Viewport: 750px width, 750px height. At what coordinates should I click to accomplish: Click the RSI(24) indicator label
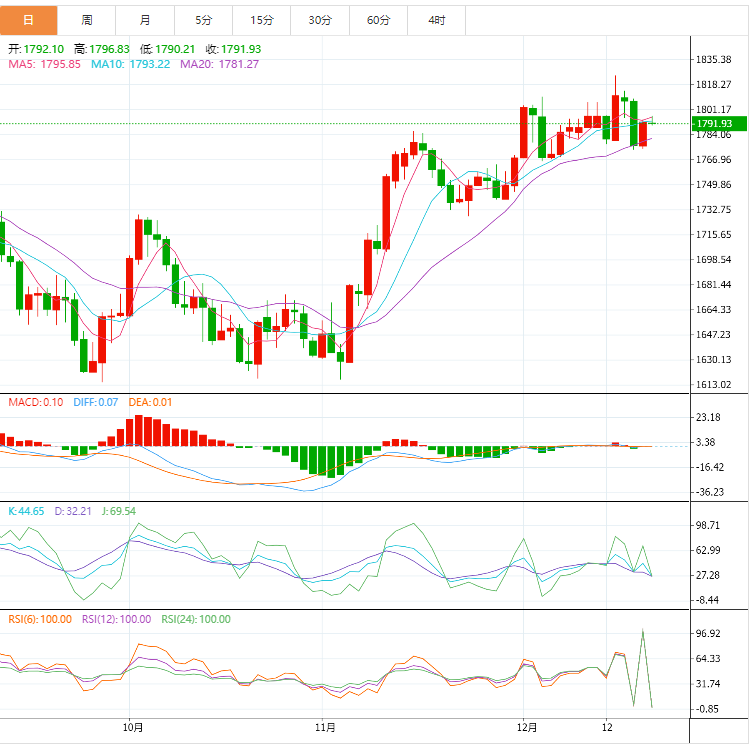click(195, 619)
